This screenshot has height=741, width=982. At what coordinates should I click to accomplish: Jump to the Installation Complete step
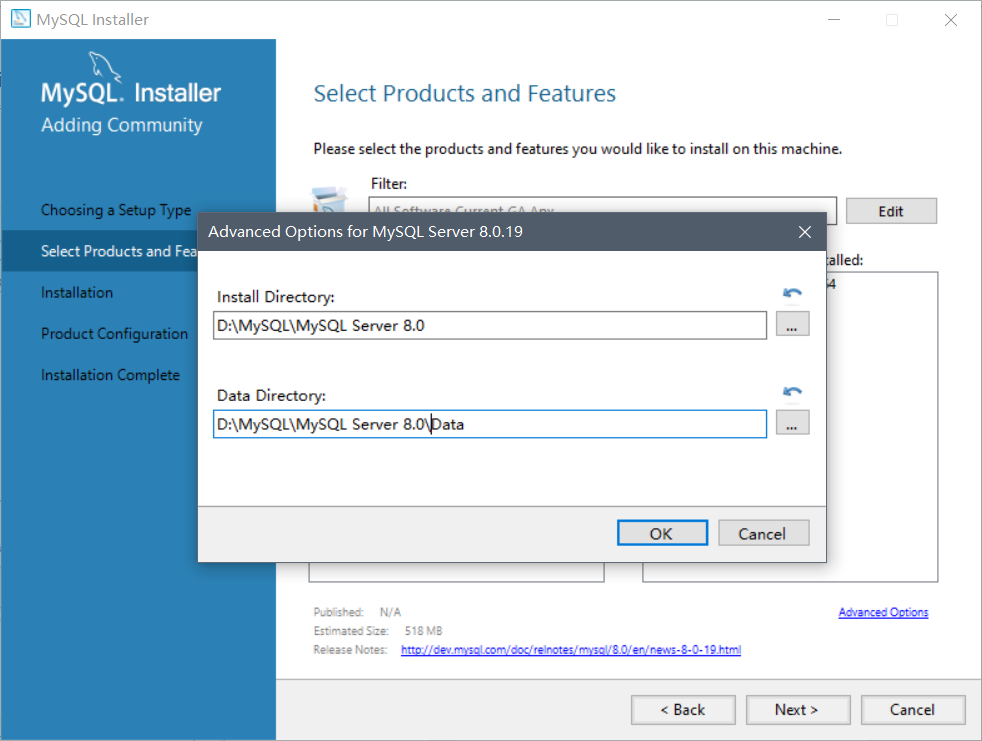click(110, 375)
